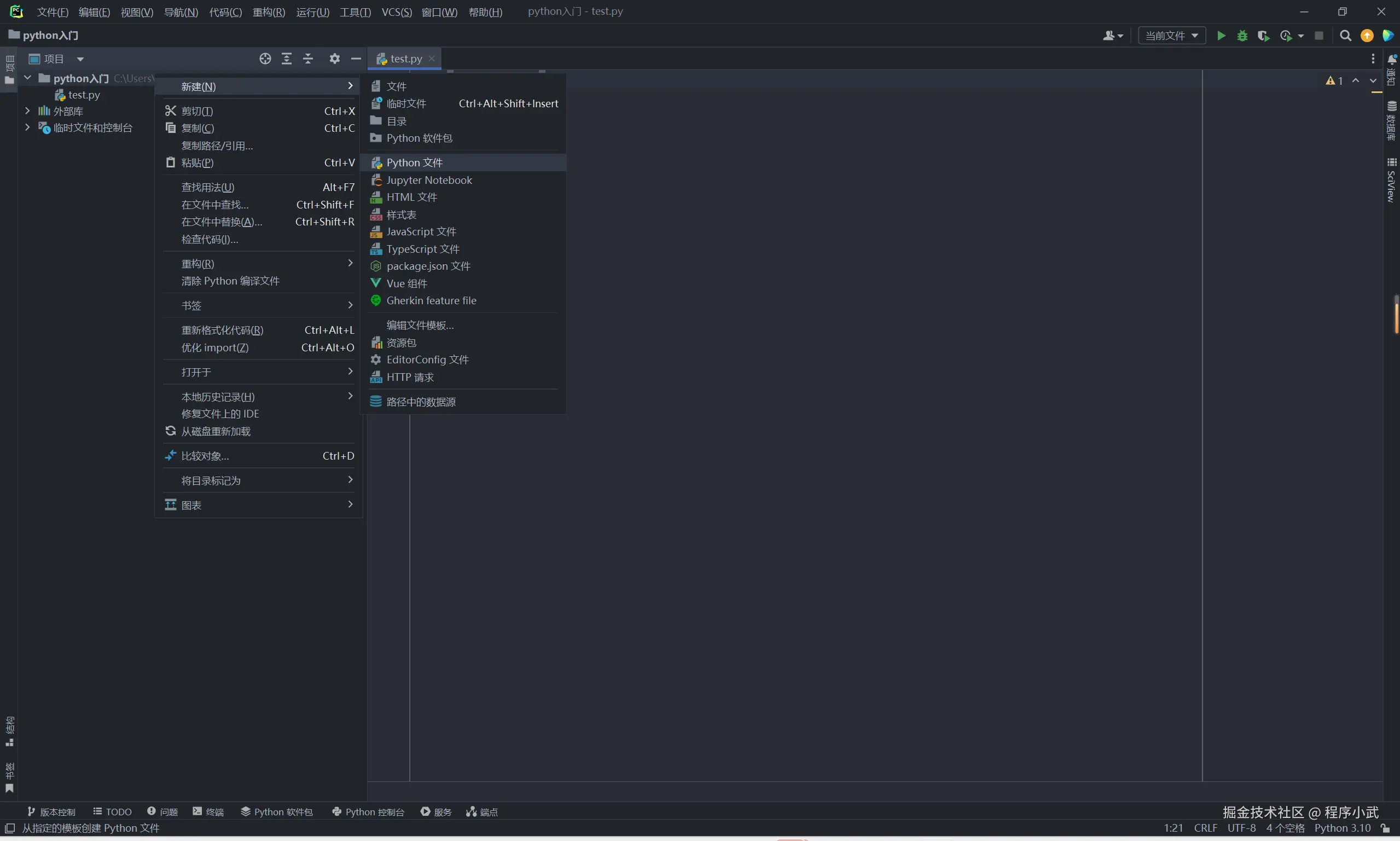Screen dimensions: 1400x841
Task: Open Search Everywhere magnifier icon
Action: tap(1345, 36)
